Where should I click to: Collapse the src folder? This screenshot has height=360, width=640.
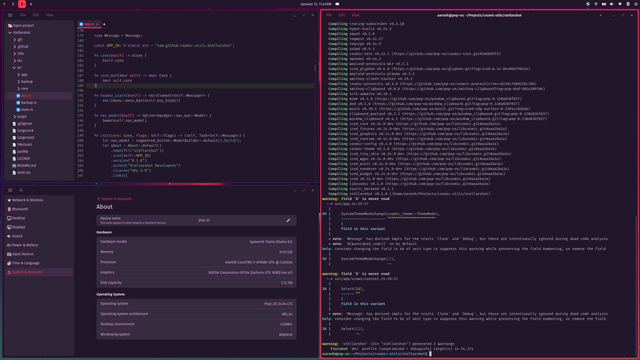coord(14,67)
